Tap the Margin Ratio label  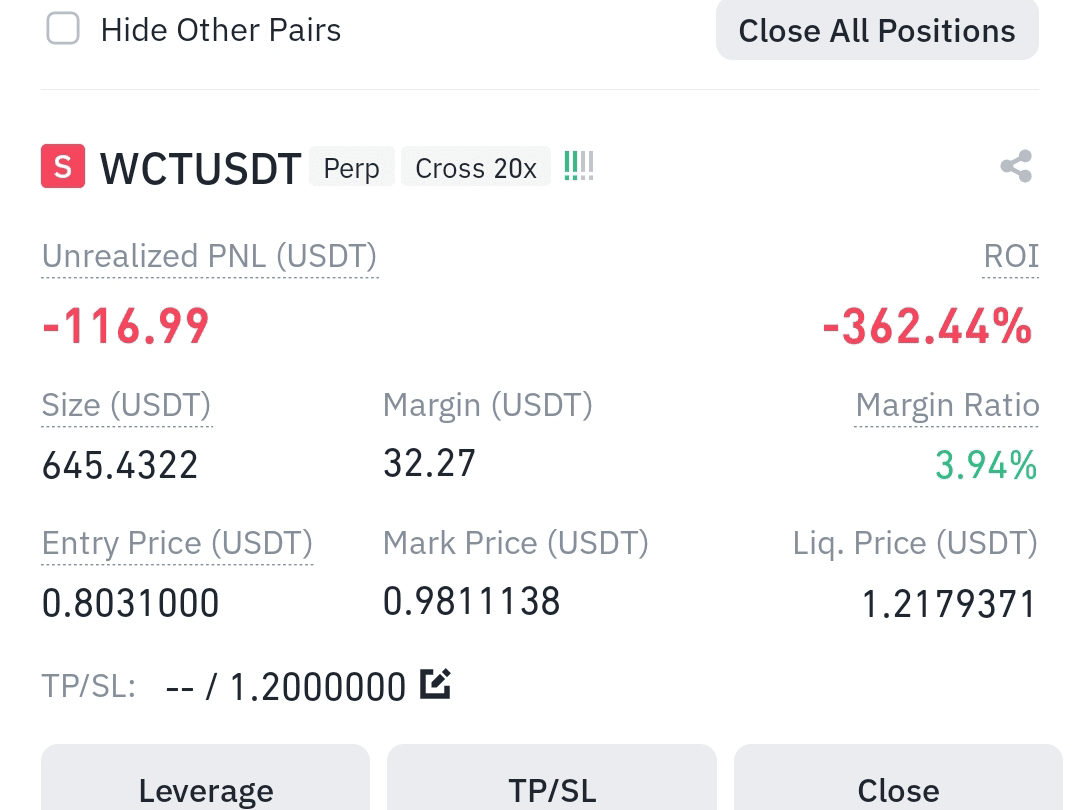coord(947,405)
